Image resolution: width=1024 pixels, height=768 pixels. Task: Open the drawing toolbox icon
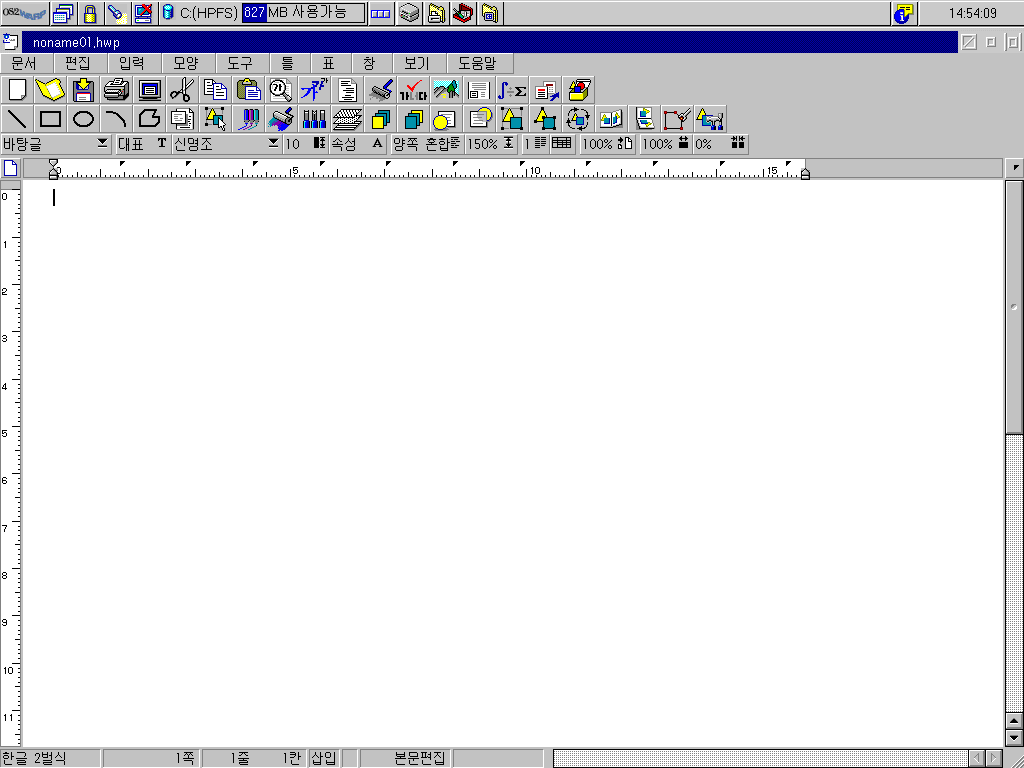coord(577,90)
